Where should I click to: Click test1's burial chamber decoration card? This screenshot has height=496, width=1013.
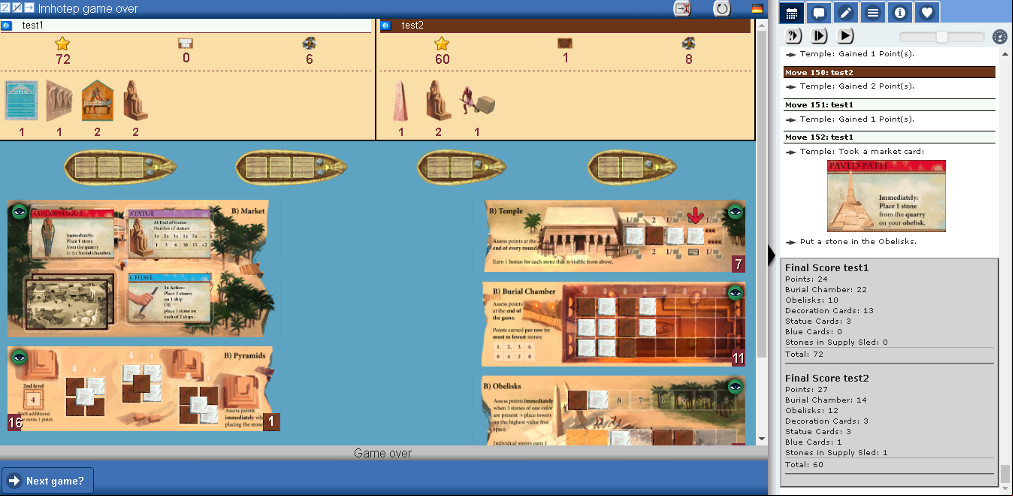[98, 101]
